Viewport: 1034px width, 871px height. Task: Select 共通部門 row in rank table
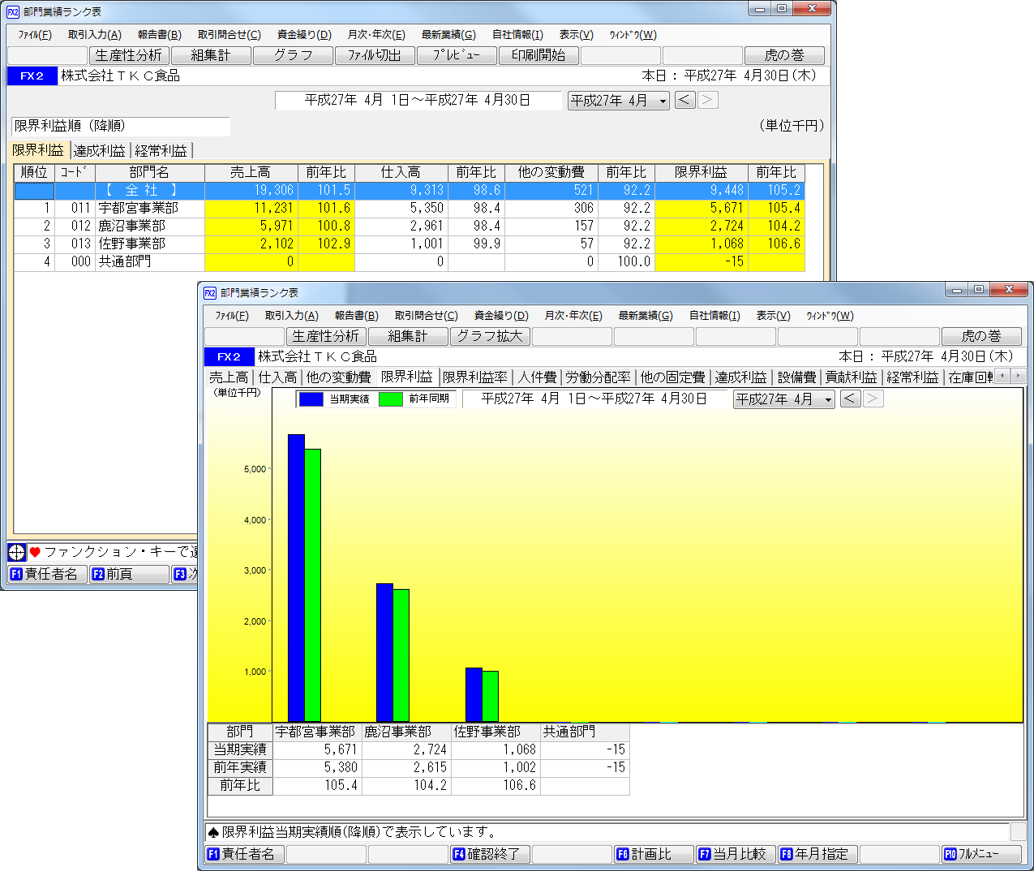pos(409,262)
